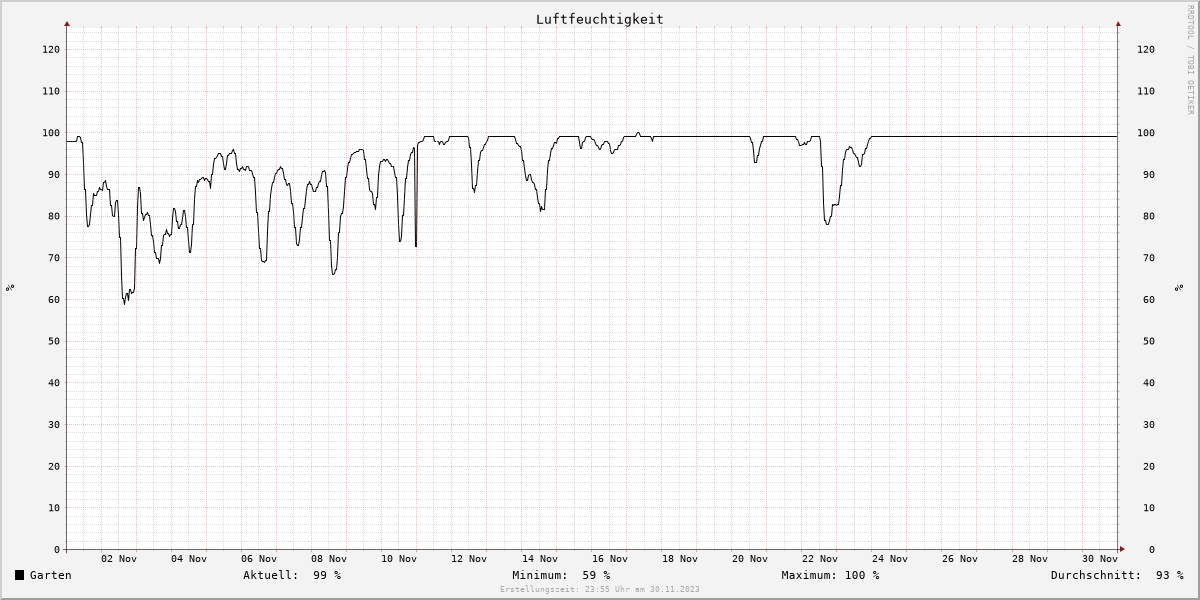Click the 22 Nov axis label
The width and height of the screenshot is (1200, 600).
pos(820,559)
